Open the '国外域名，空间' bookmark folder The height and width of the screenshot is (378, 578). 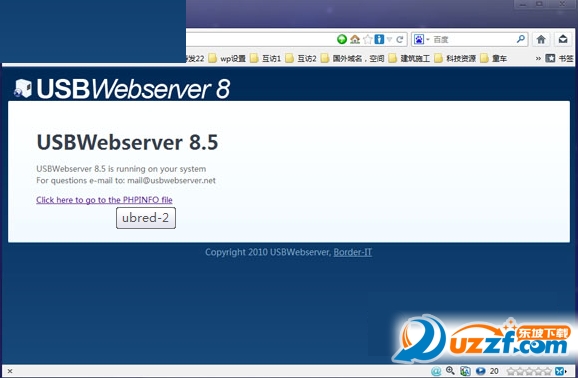click(x=352, y=58)
